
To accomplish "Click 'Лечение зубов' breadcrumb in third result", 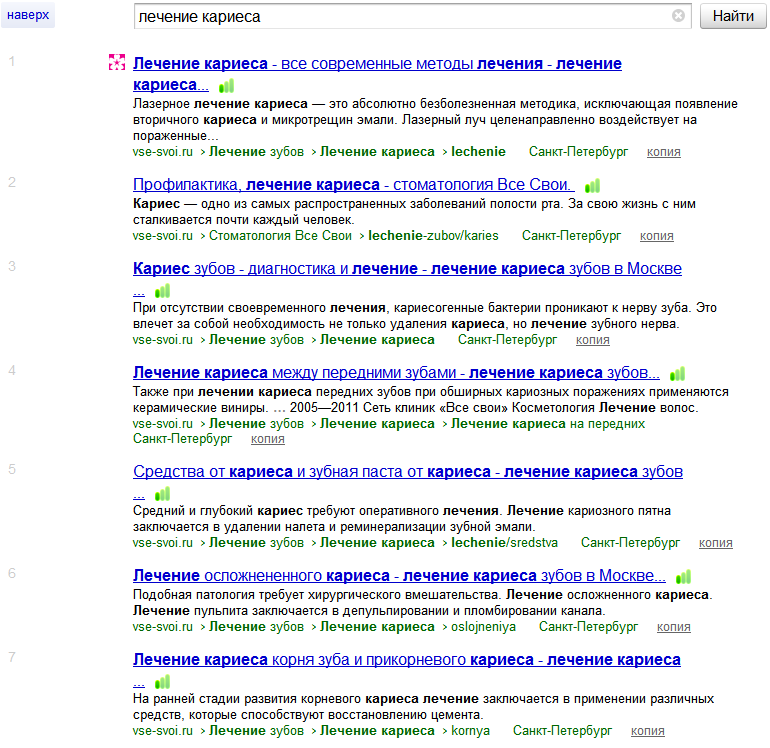I will click(x=256, y=340).
